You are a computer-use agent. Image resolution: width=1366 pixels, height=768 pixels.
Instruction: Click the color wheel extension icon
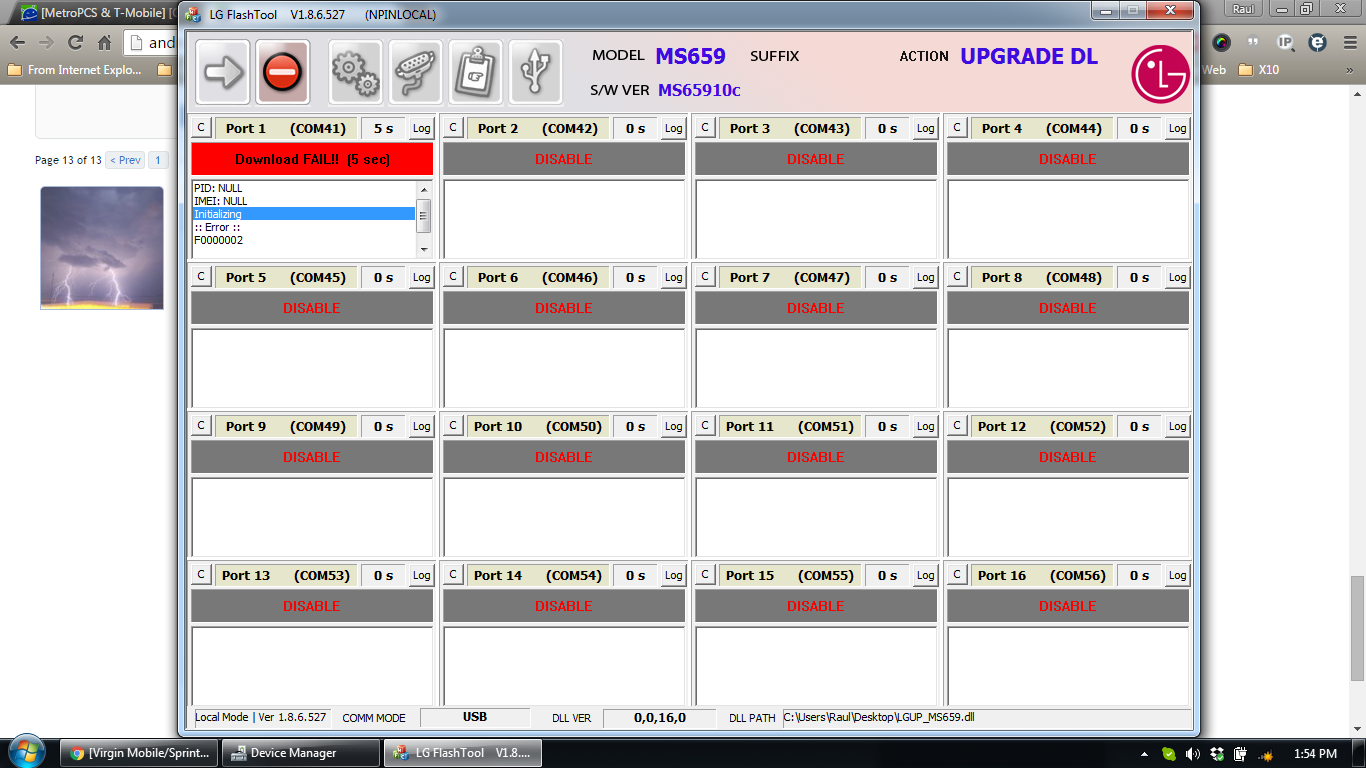[1221, 43]
